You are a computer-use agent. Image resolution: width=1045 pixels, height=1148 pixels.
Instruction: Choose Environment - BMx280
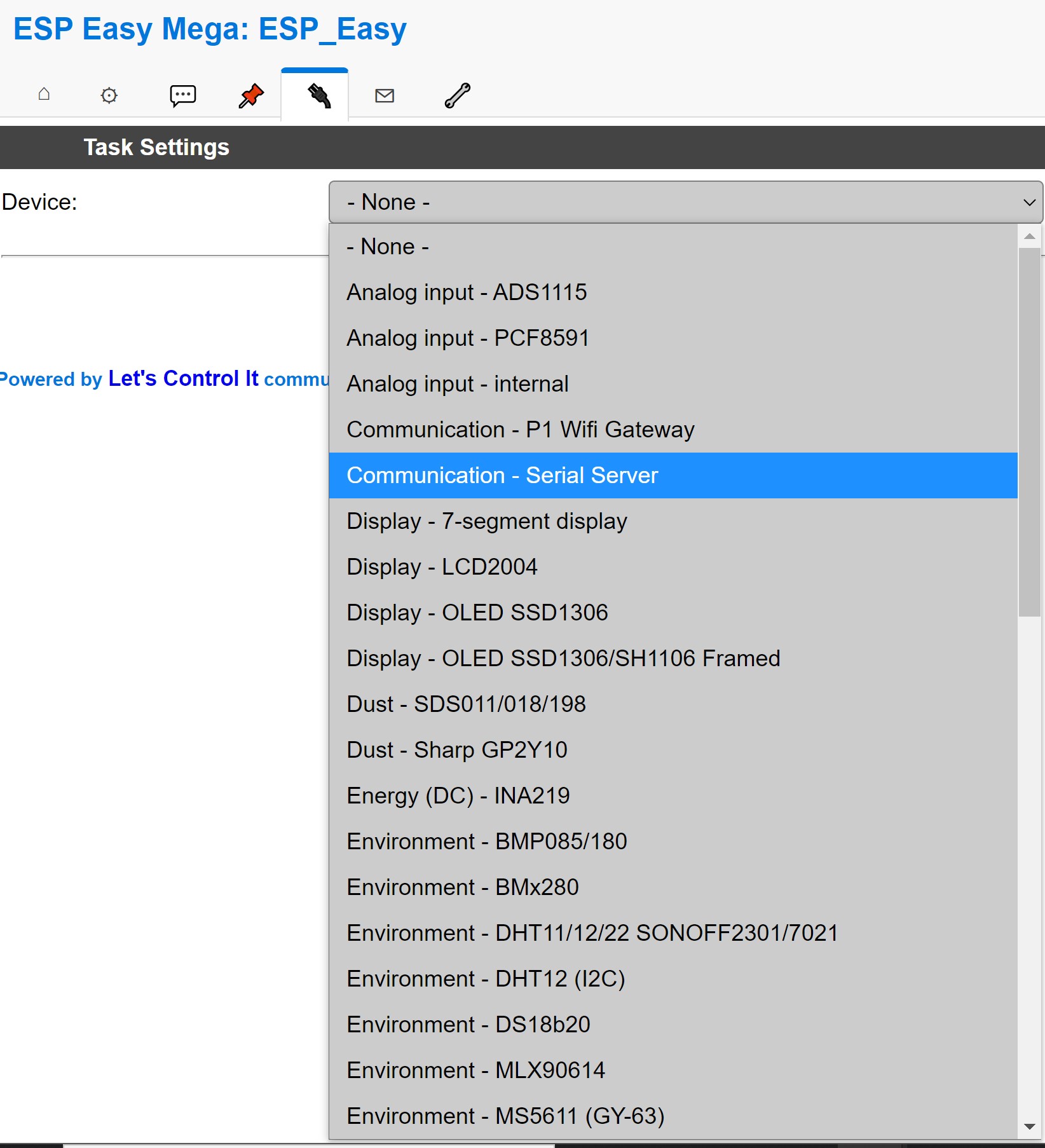click(x=673, y=887)
